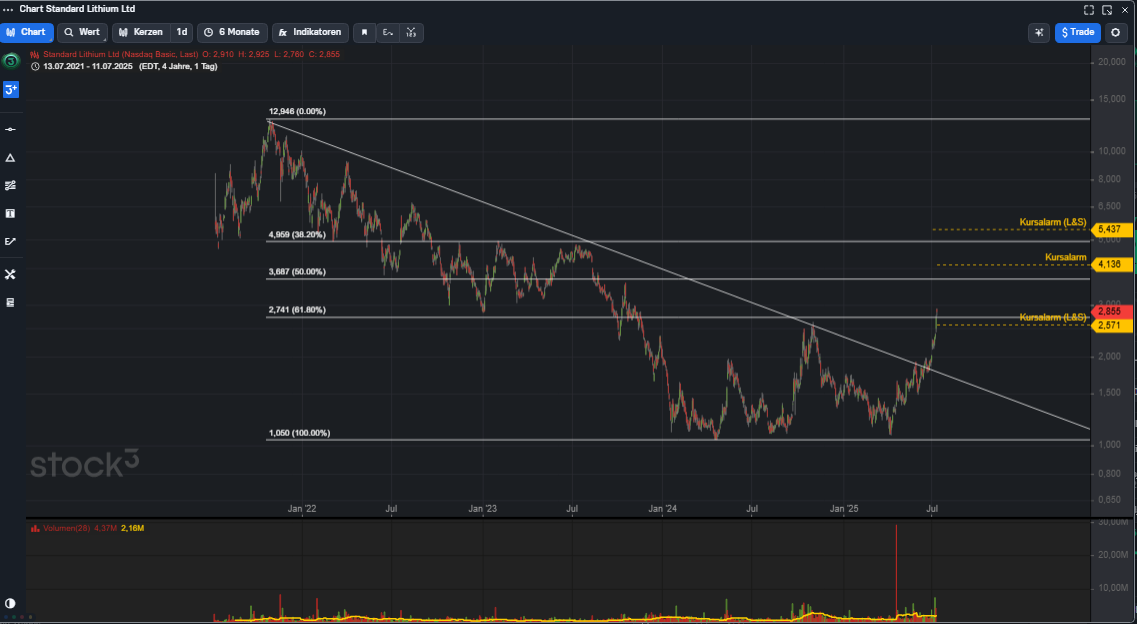Open the 1d interval selector
The width and height of the screenshot is (1137, 624).
[182, 32]
